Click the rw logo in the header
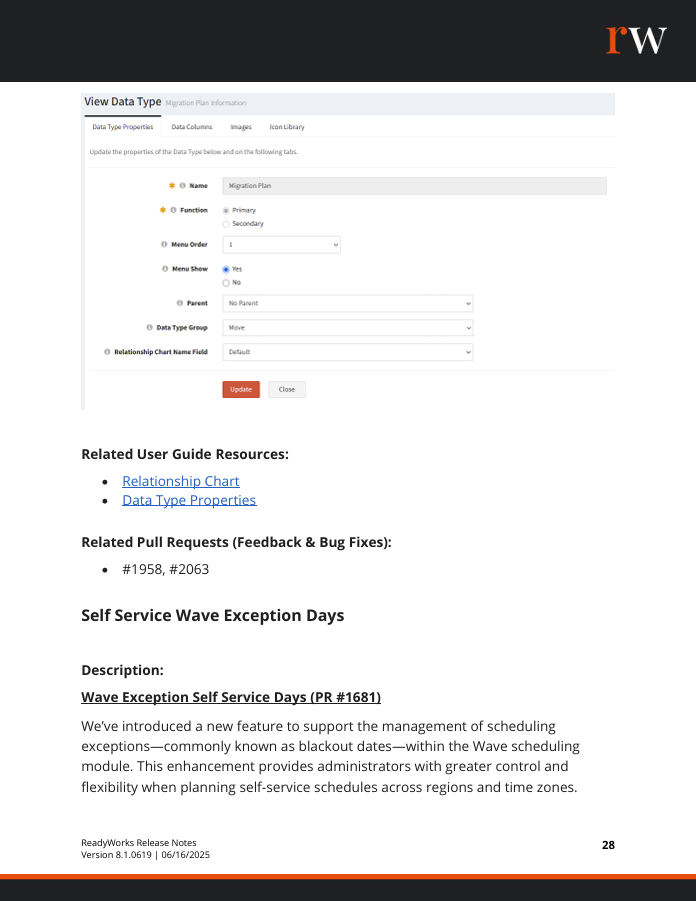This screenshot has width=696, height=901. 636,40
